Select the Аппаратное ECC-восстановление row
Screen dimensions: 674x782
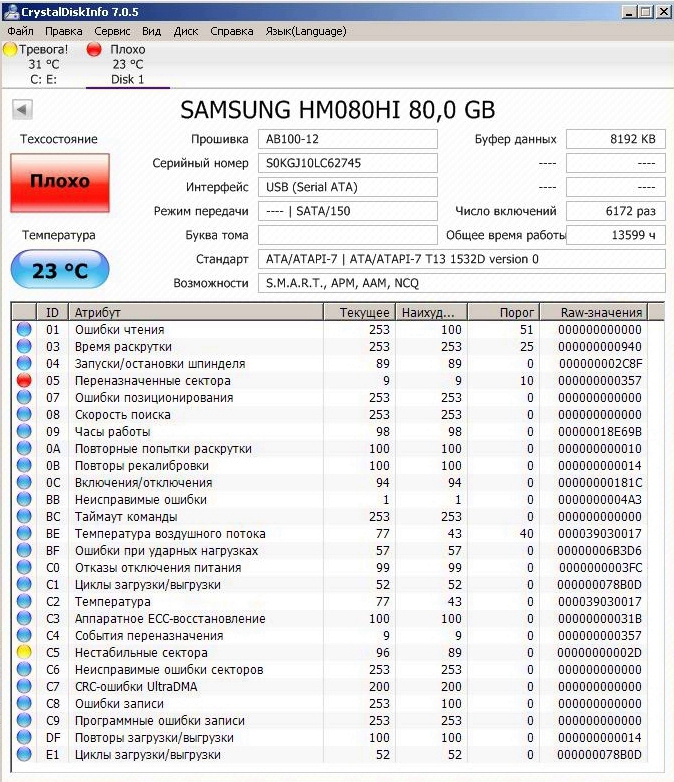coord(329,618)
